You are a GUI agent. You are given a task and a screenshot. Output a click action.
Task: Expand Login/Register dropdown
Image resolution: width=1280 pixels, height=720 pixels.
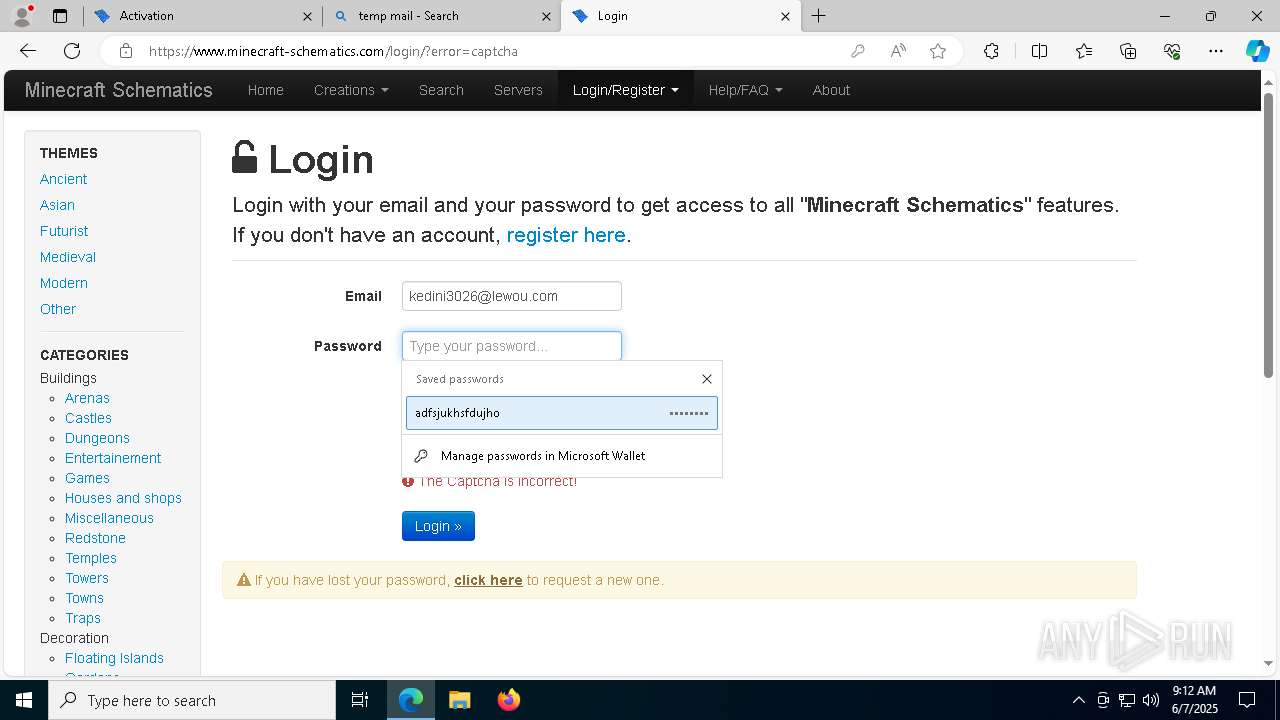click(x=626, y=90)
